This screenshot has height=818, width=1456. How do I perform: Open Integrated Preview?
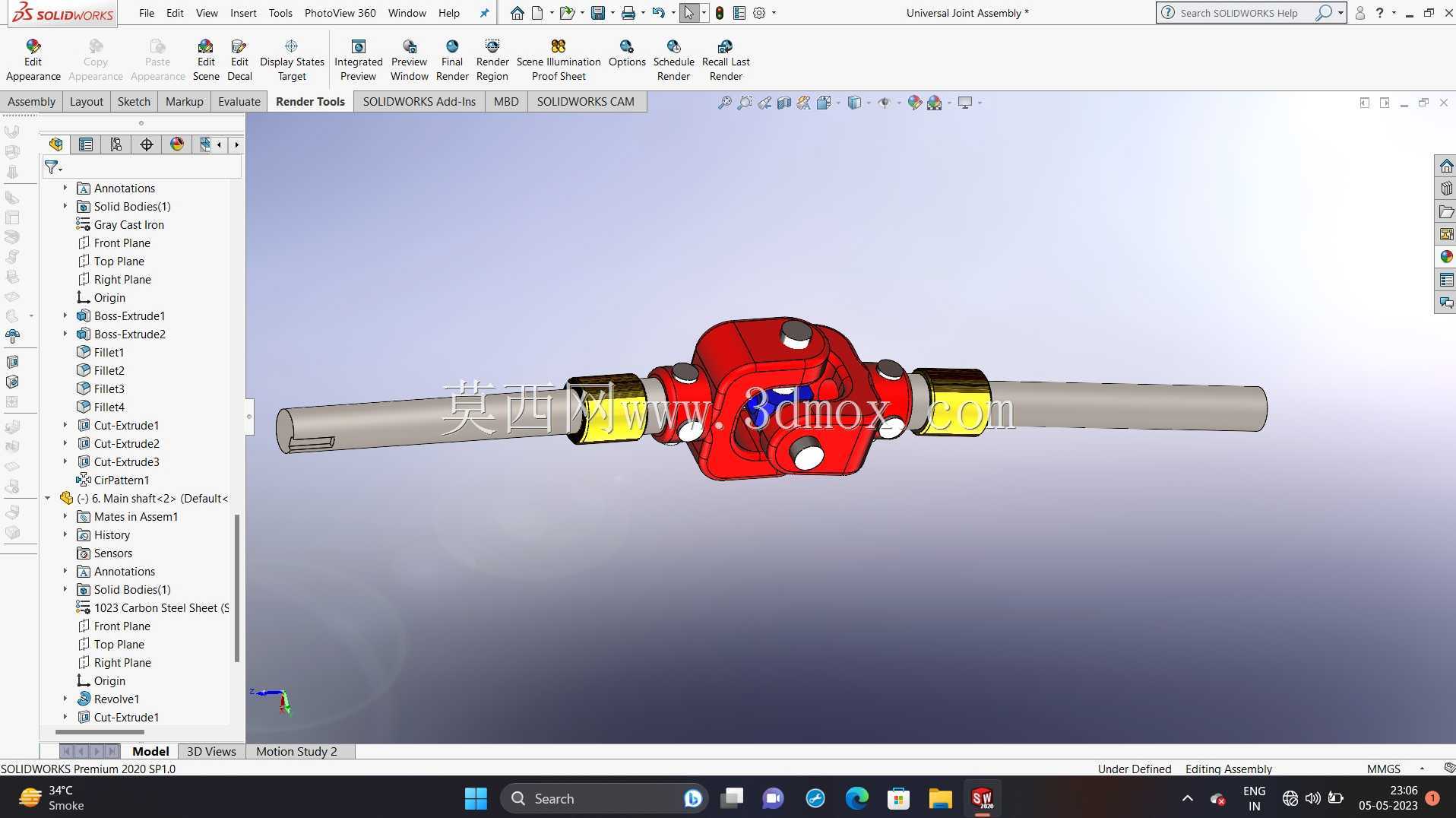point(358,60)
